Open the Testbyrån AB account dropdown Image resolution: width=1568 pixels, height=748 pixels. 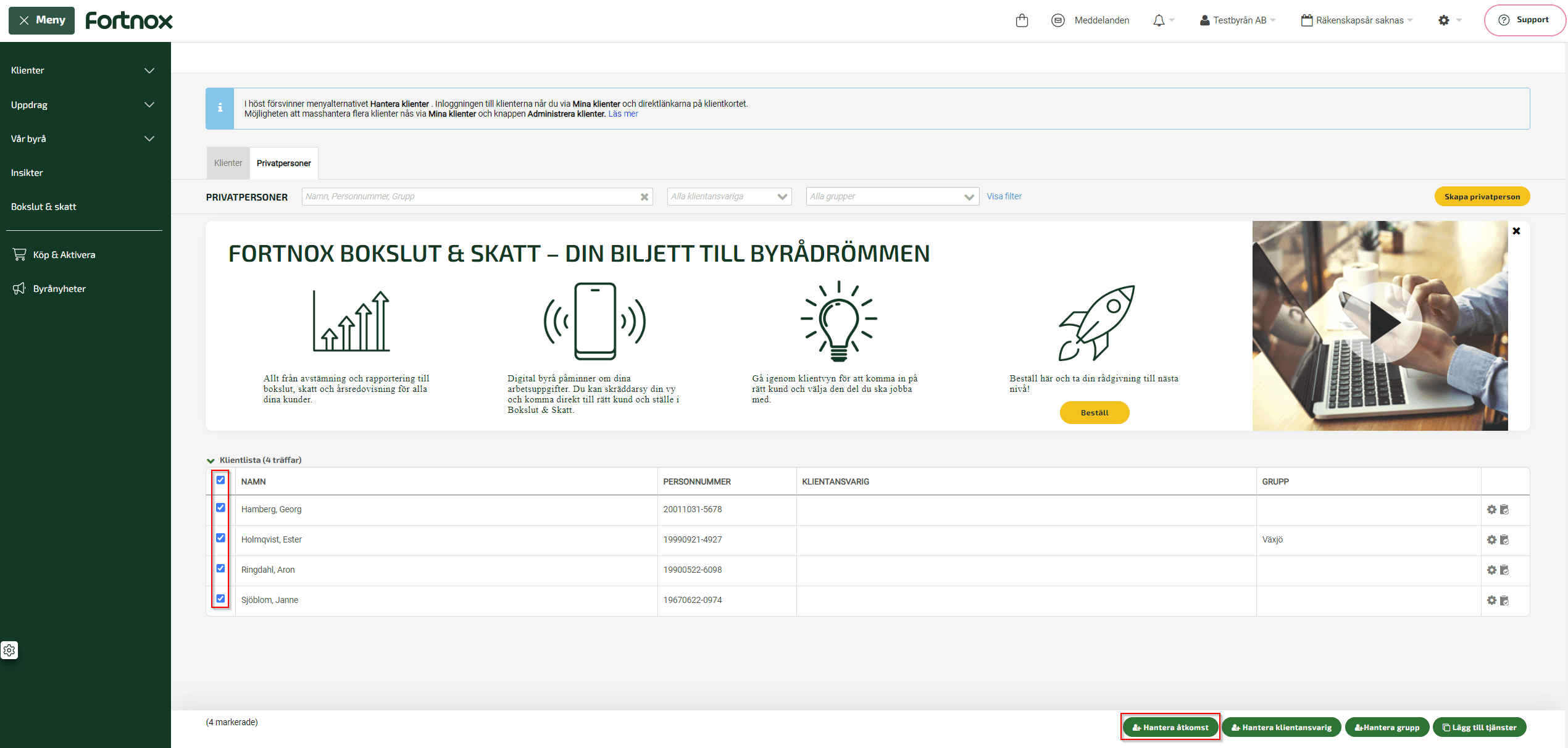(x=1238, y=20)
